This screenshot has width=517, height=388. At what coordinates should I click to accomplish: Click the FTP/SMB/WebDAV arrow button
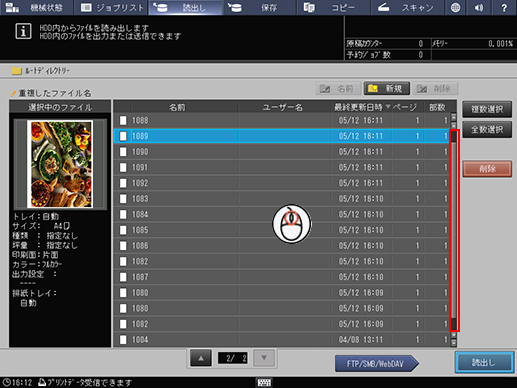[377, 363]
